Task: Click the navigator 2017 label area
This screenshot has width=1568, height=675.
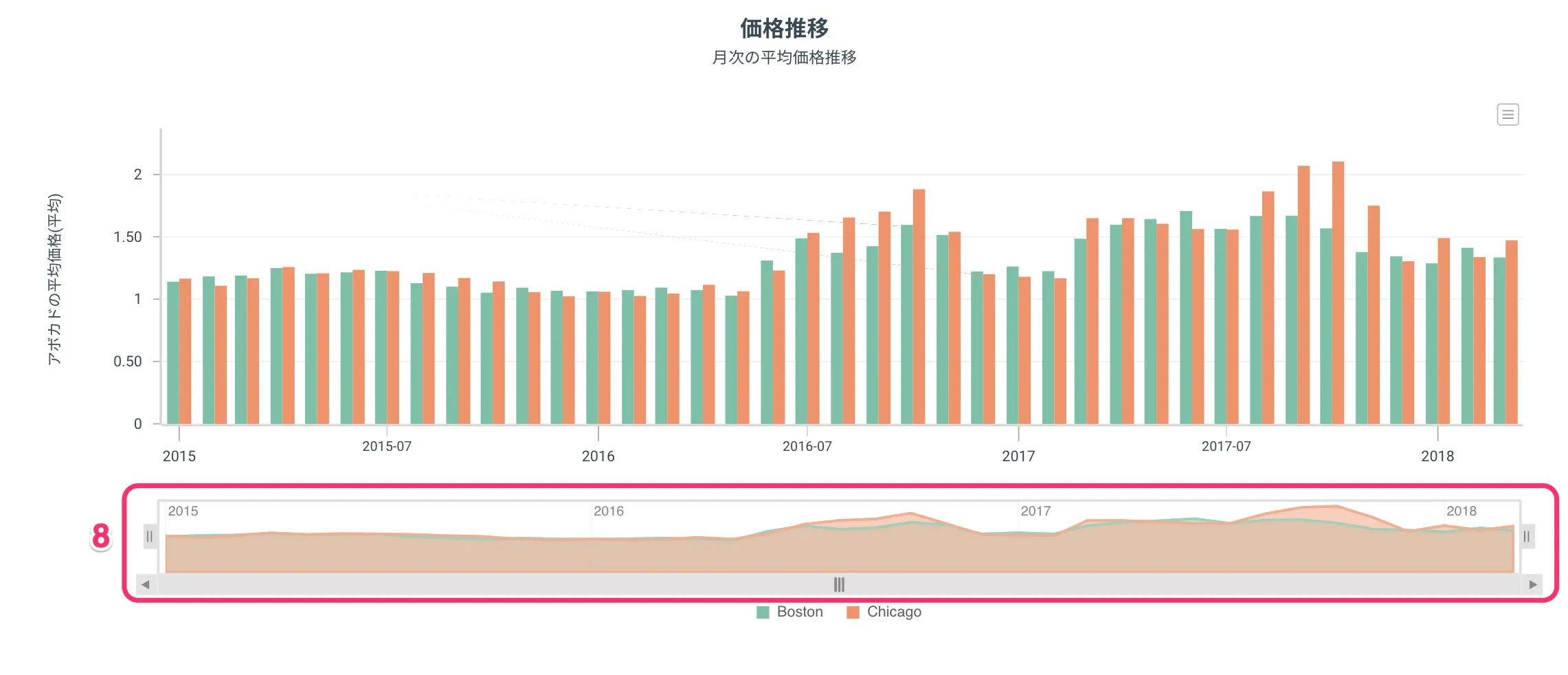Action: tap(1035, 511)
